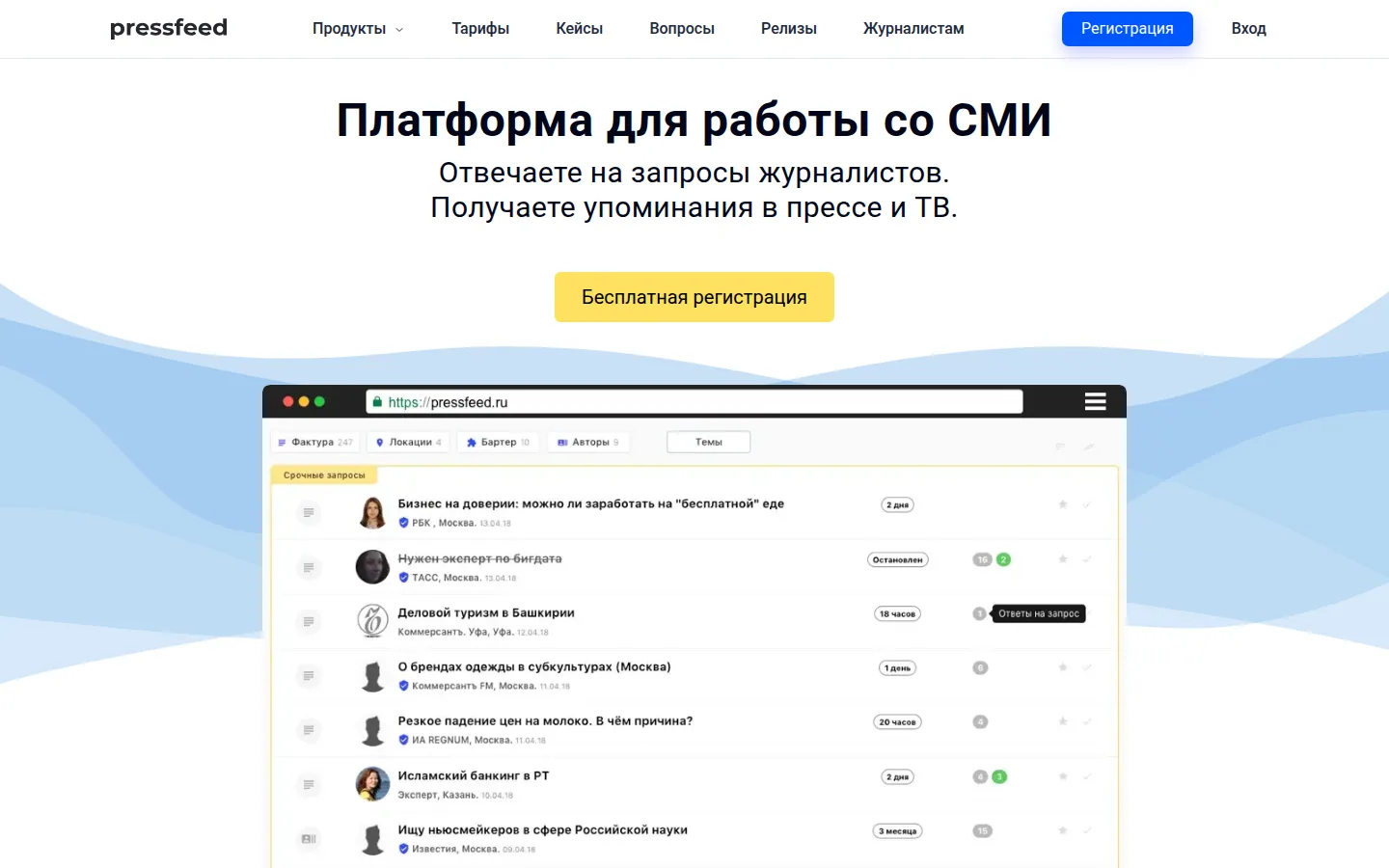Open the РБК journalist avatar
Image resolution: width=1389 pixels, height=868 pixels.
[x=372, y=513]
